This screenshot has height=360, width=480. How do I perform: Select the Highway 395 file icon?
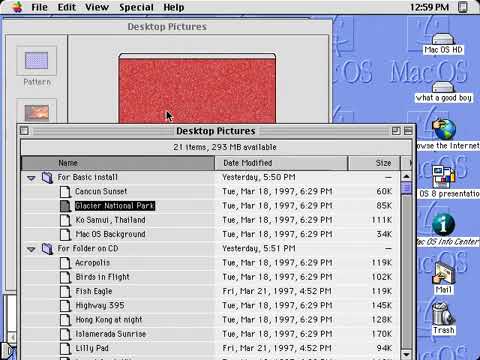[x=65, y=306]
